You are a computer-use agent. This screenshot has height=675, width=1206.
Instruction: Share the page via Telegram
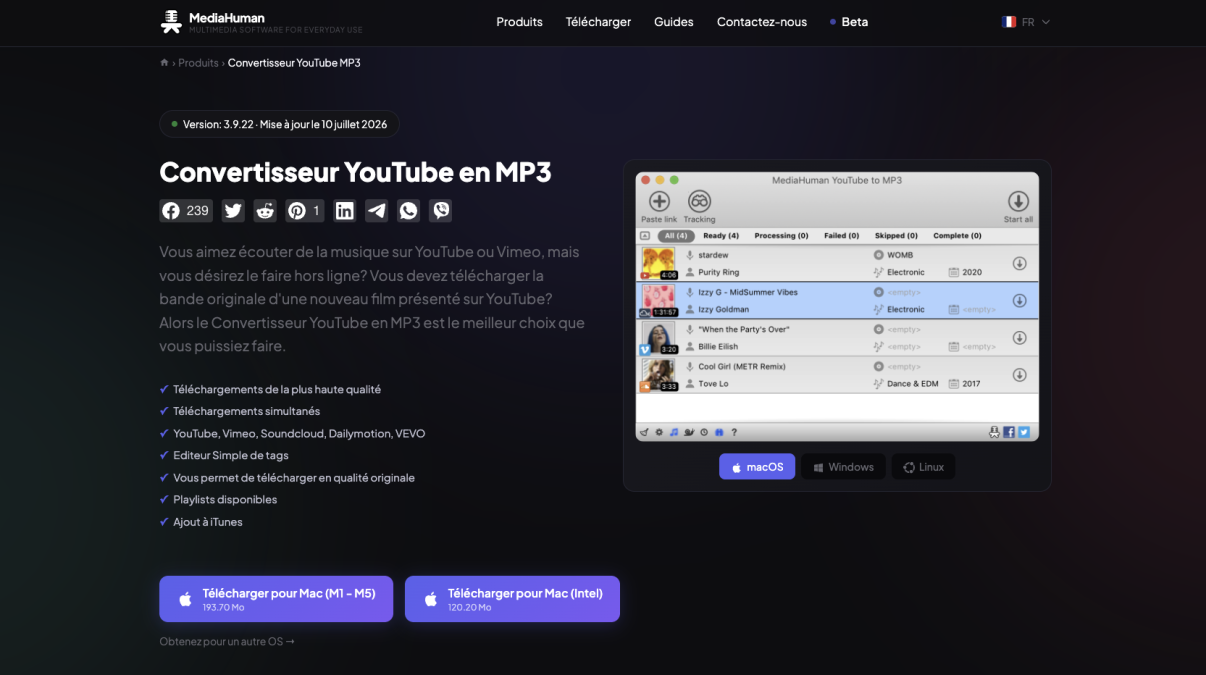tap(377, 210)
